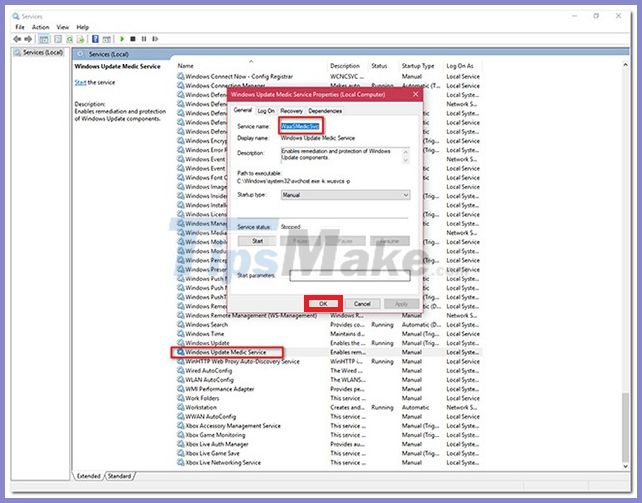Click the Start parameters input field

pyautogui.click(x=350, y=275)
